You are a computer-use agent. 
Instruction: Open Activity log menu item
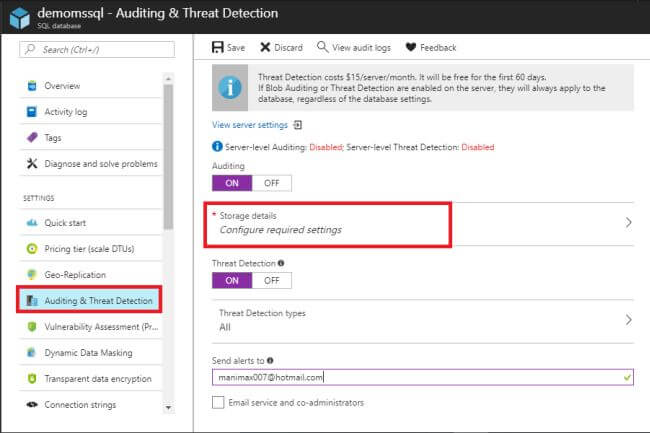[90, 111]
